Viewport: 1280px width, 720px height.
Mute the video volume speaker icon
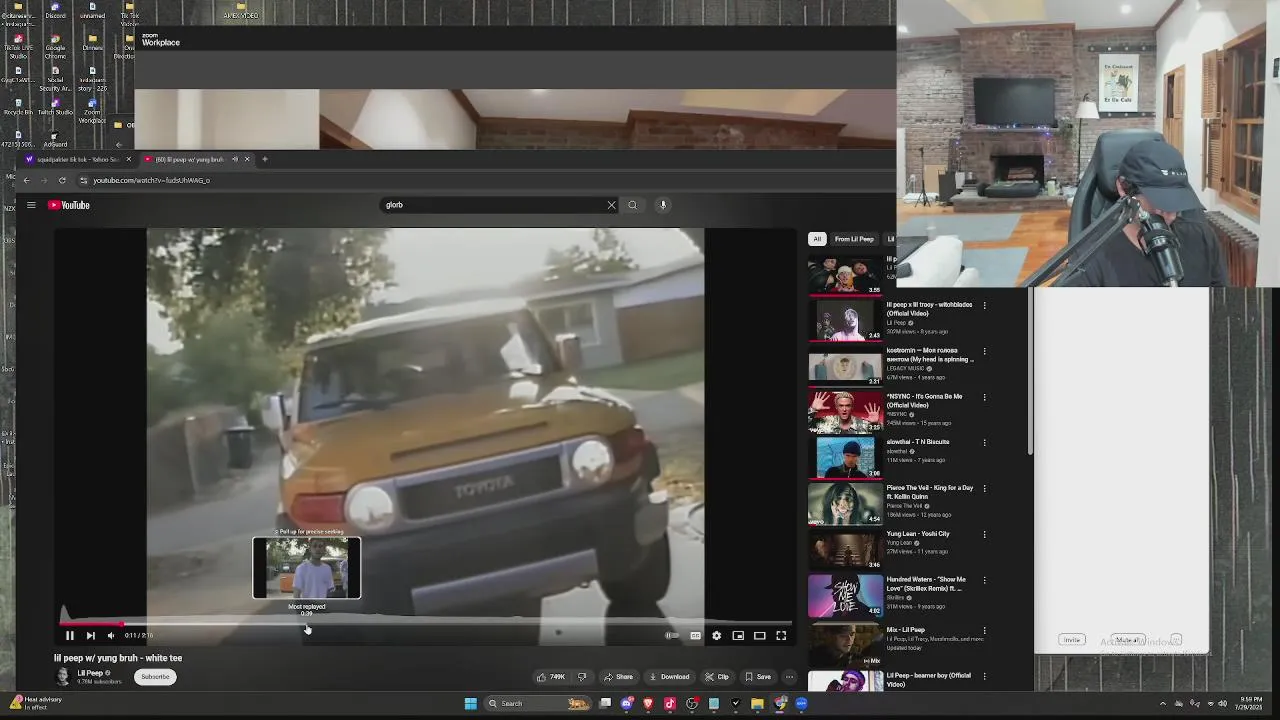[x=111, y=635]
